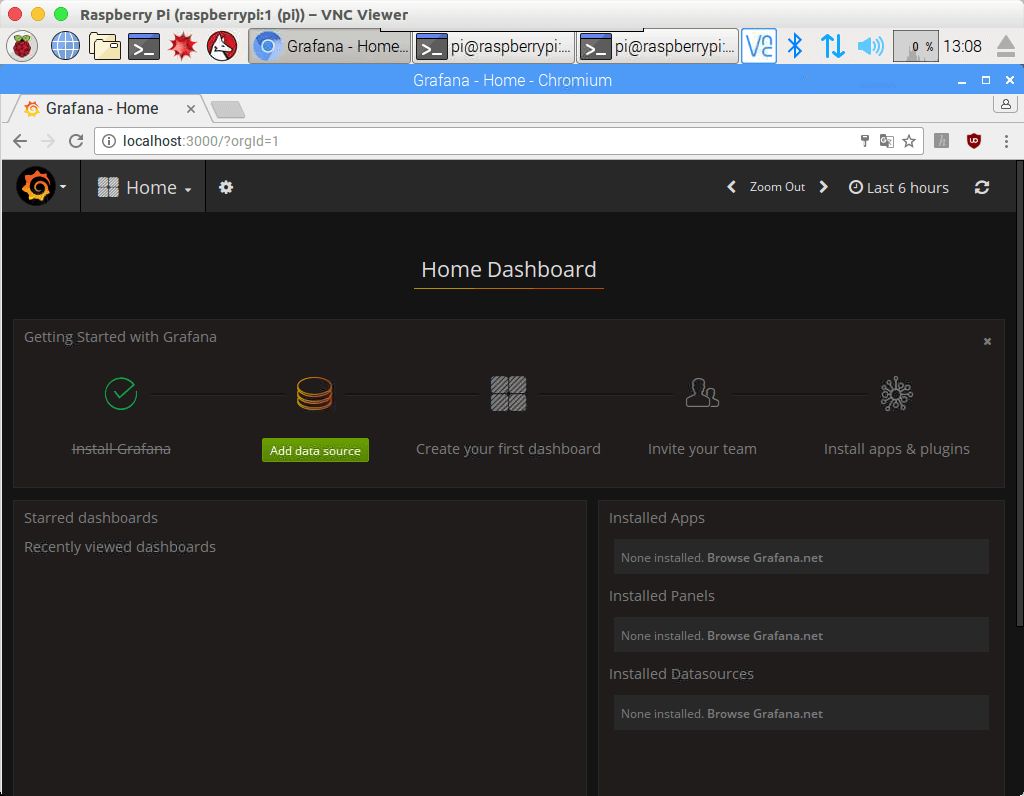Click the Install apps & plugins icon
1024x796 pixels.
pyautogui.click(x=896, y=395)
